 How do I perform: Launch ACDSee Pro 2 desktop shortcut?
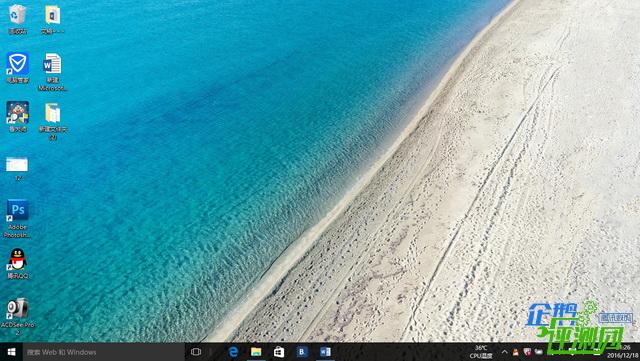pyautogui.click(x=18, y=316)
